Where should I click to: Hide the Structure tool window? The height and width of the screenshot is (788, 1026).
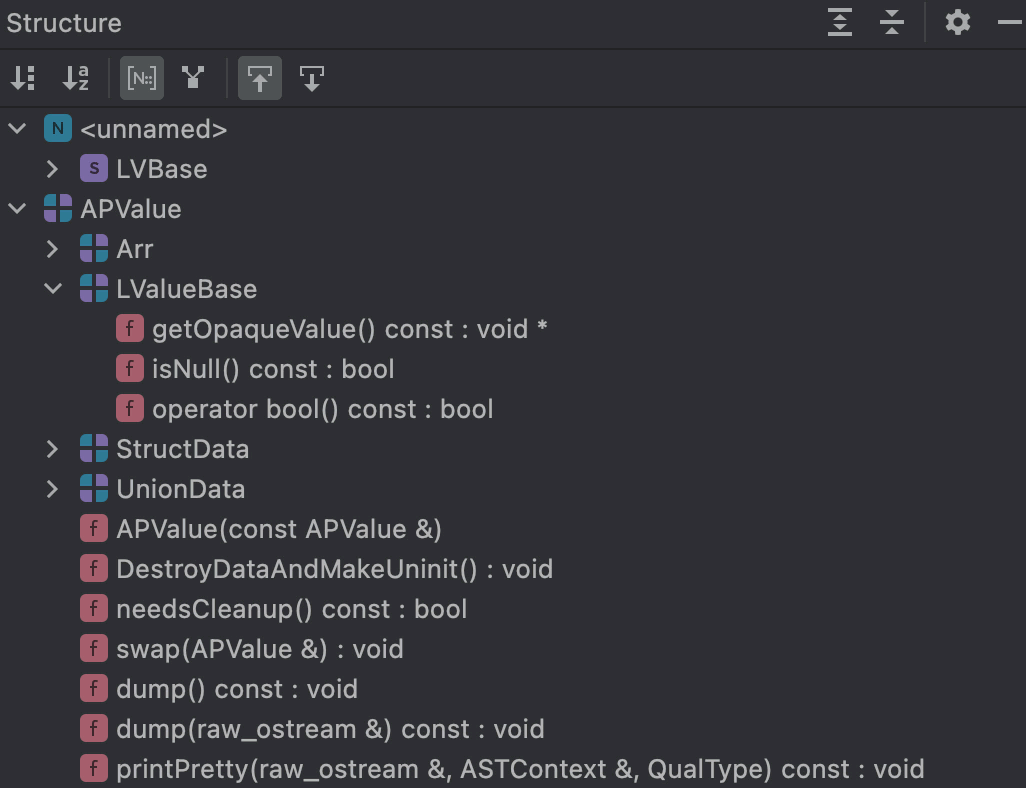(1010, 22)
